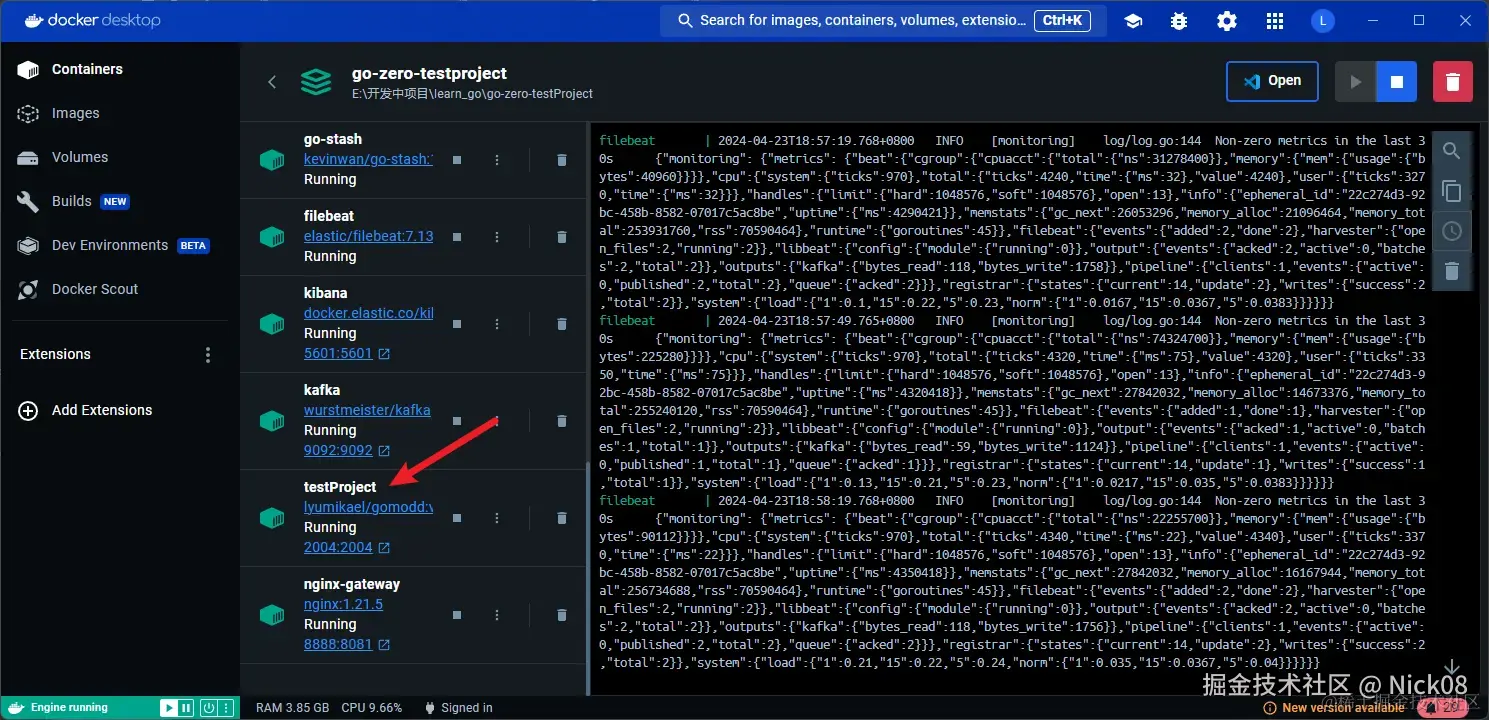Open the Learning center graduation cap icon
Viewport: 1489px width, 720px height.
(x=1133, y=21)
